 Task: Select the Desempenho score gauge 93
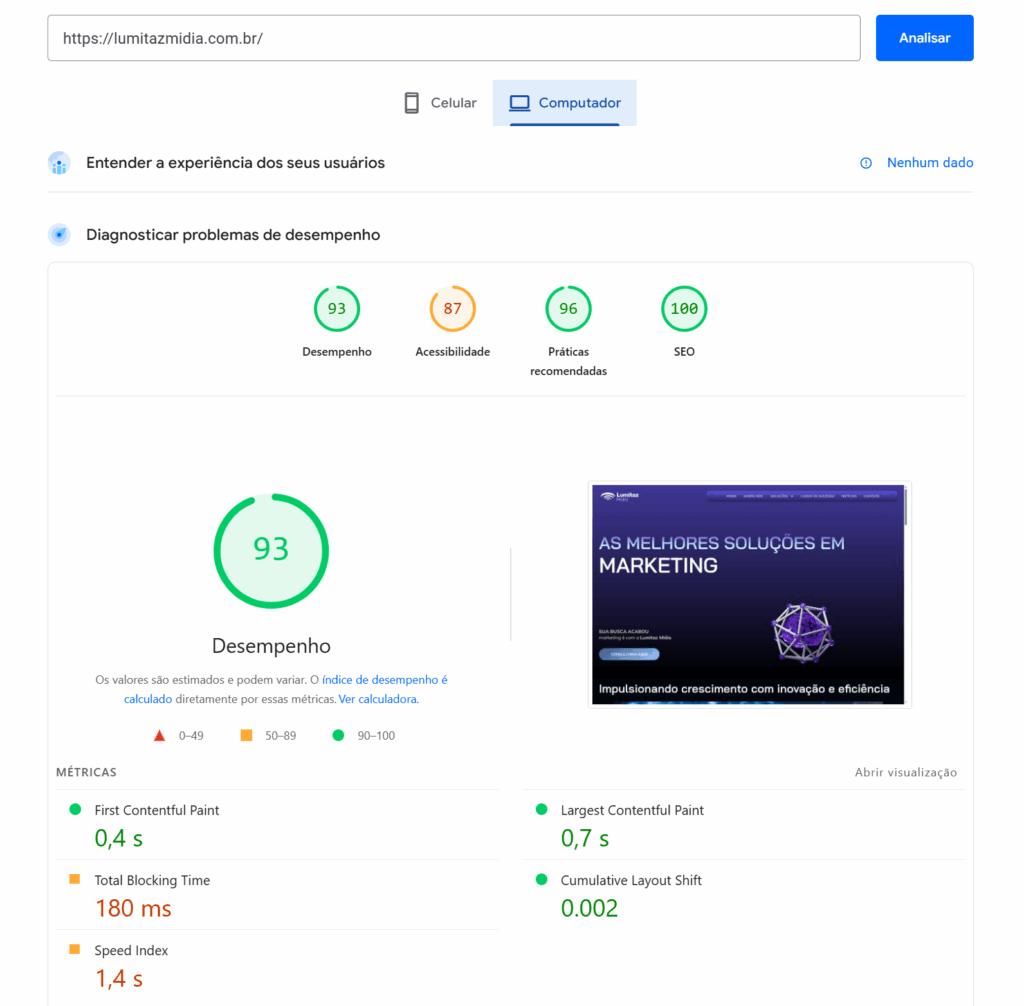tap(337, 309)
